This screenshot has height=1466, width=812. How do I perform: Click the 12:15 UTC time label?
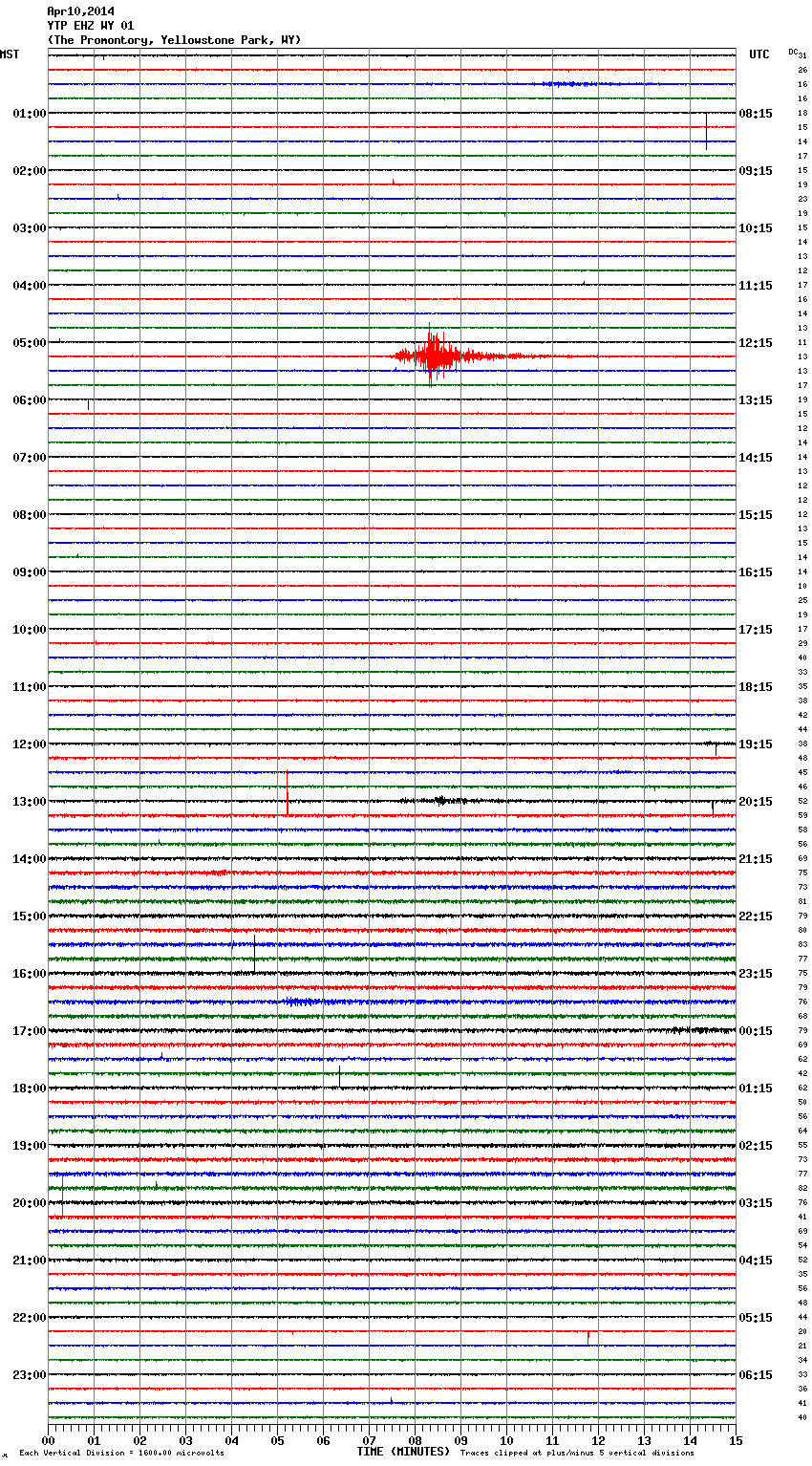coord(756,343)
